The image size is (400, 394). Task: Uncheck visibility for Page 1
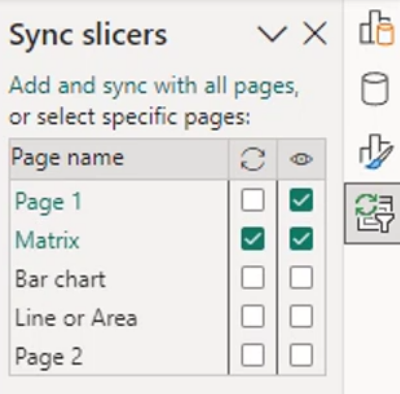click(301, 200)
